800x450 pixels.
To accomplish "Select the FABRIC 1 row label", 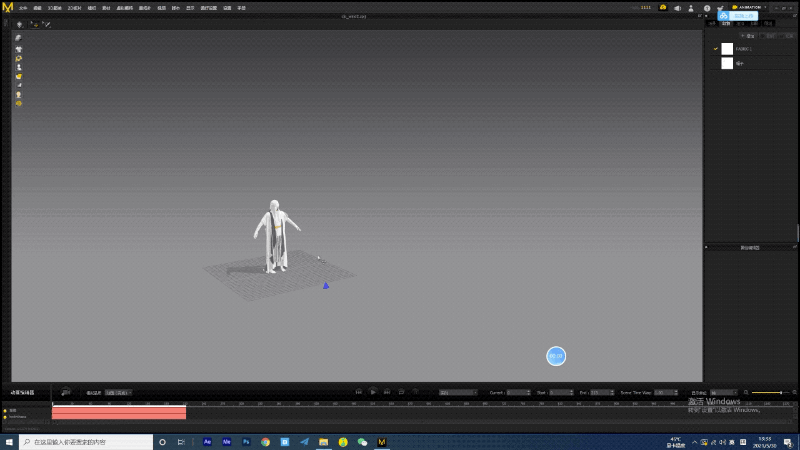I will 744,49.
